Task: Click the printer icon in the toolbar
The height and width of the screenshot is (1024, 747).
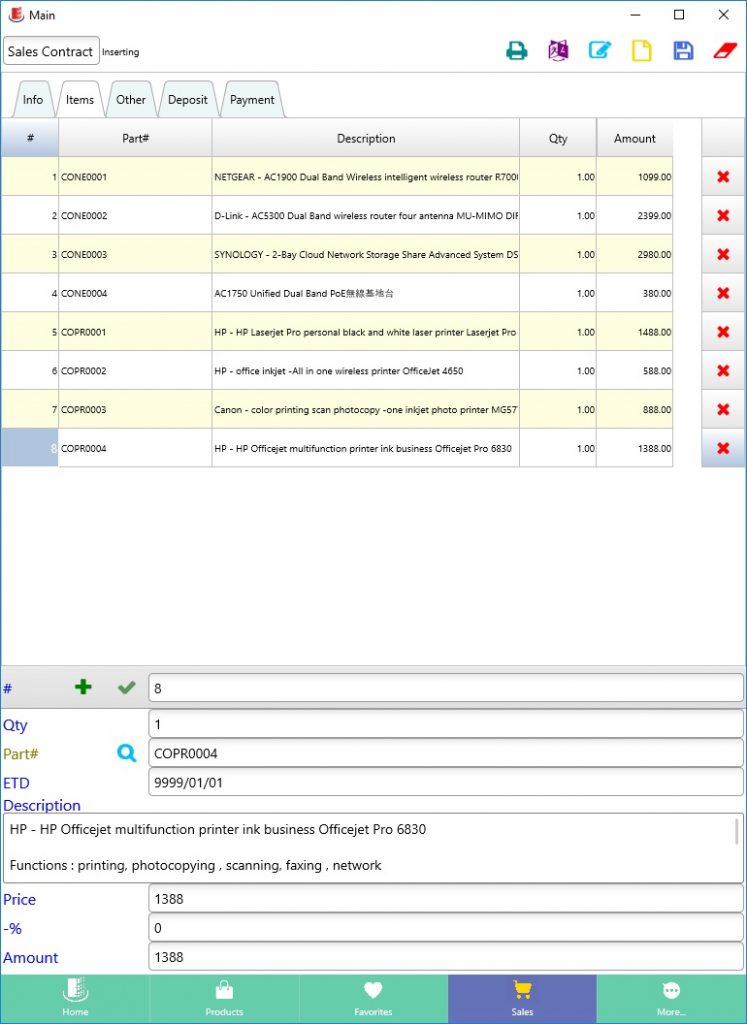Action: (x=517, y=51)
